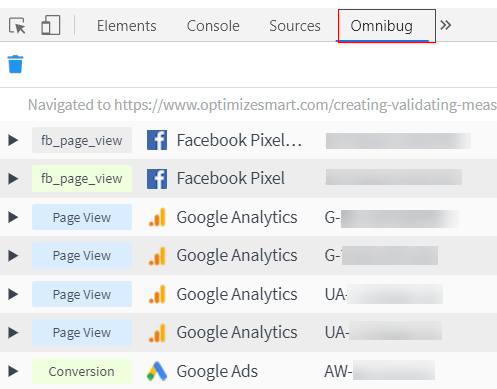Click the Google Ads logo icon

tap(157, 371)
